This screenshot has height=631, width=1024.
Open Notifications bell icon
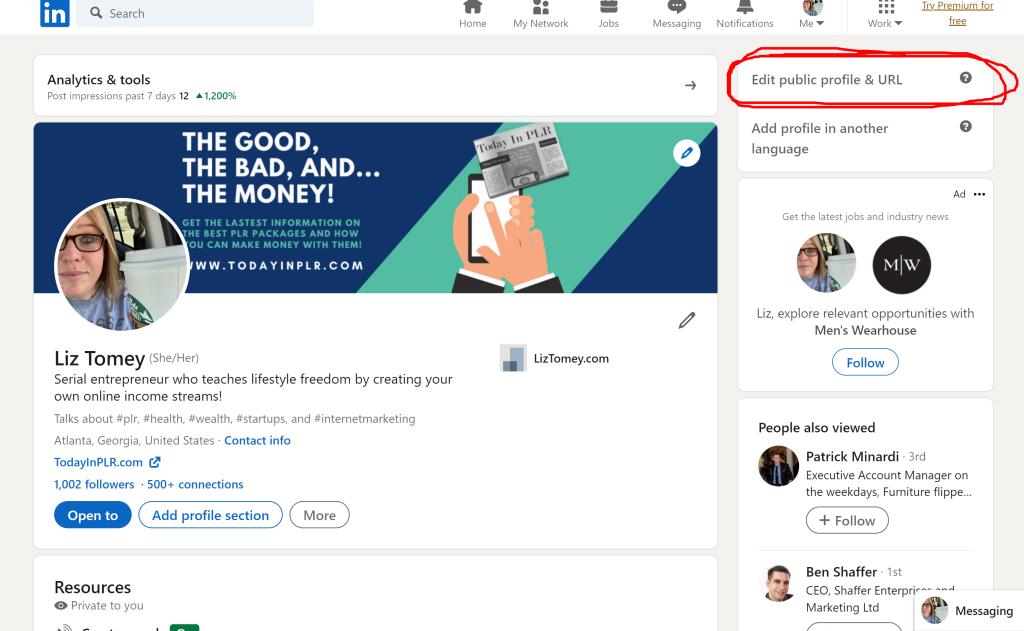[744, 7]
